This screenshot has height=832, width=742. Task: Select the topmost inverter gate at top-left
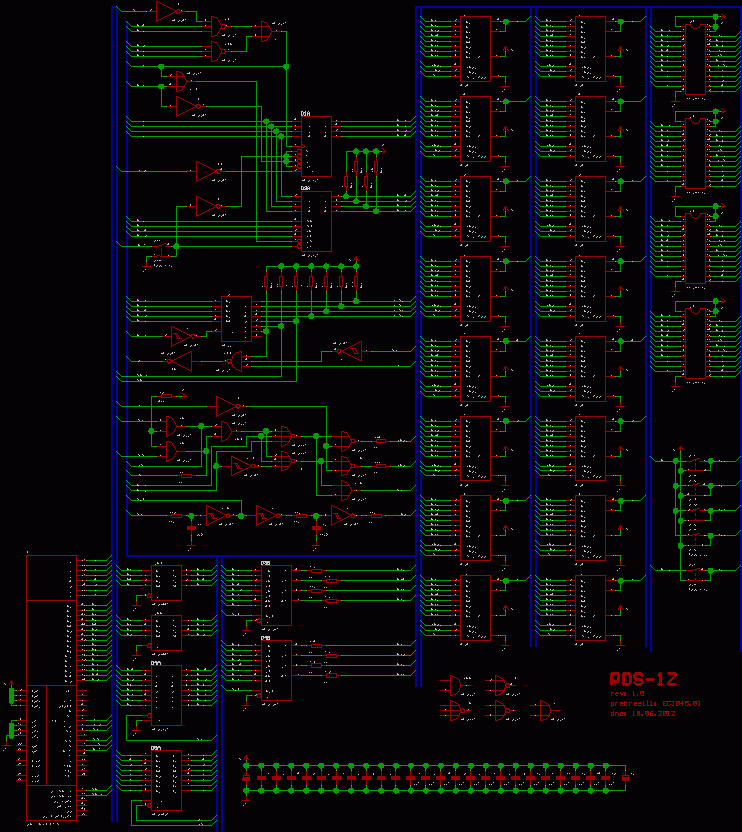click(x=168, y=11)
